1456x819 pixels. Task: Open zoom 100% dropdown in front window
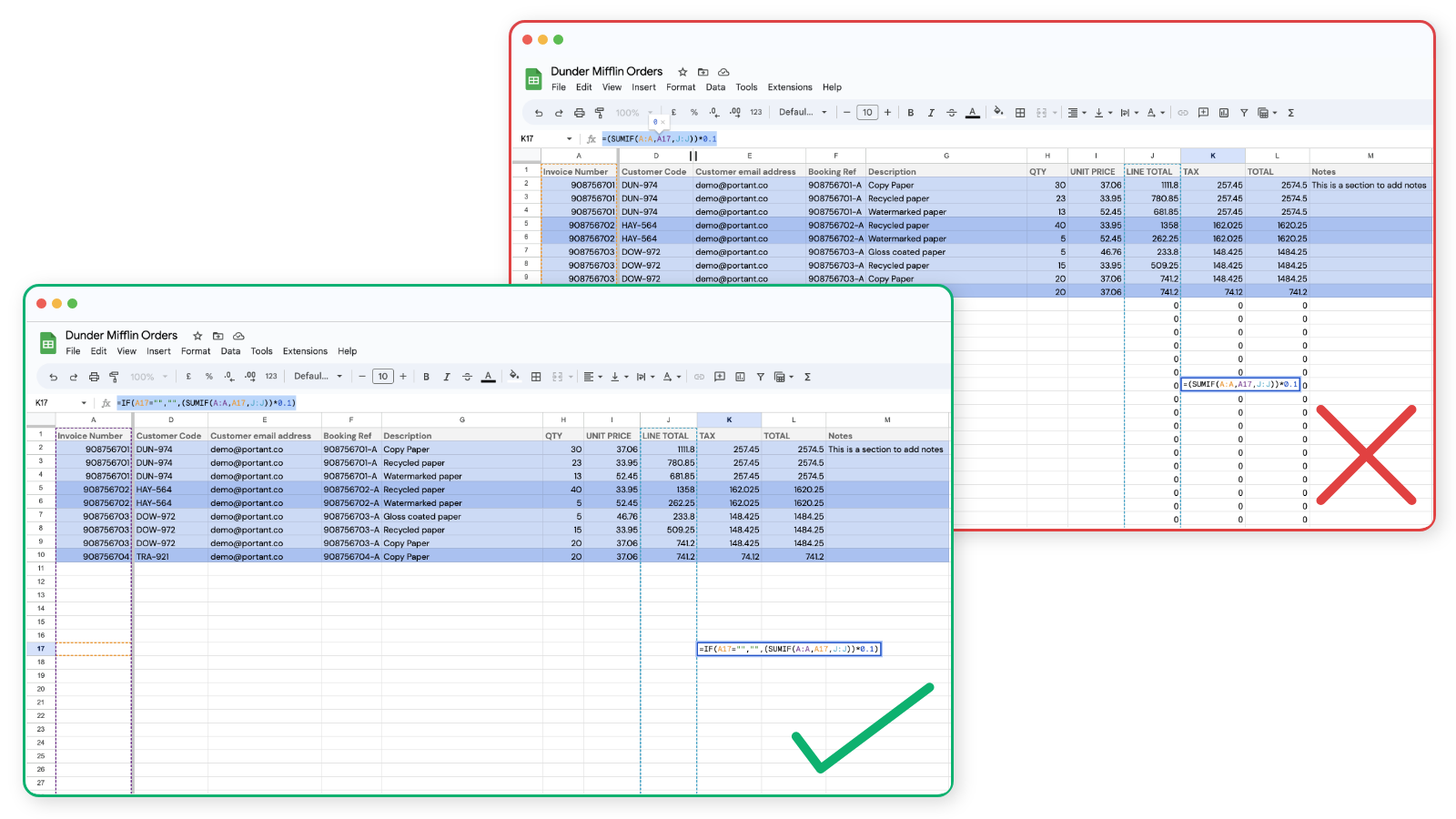click(x=149, y=377)
